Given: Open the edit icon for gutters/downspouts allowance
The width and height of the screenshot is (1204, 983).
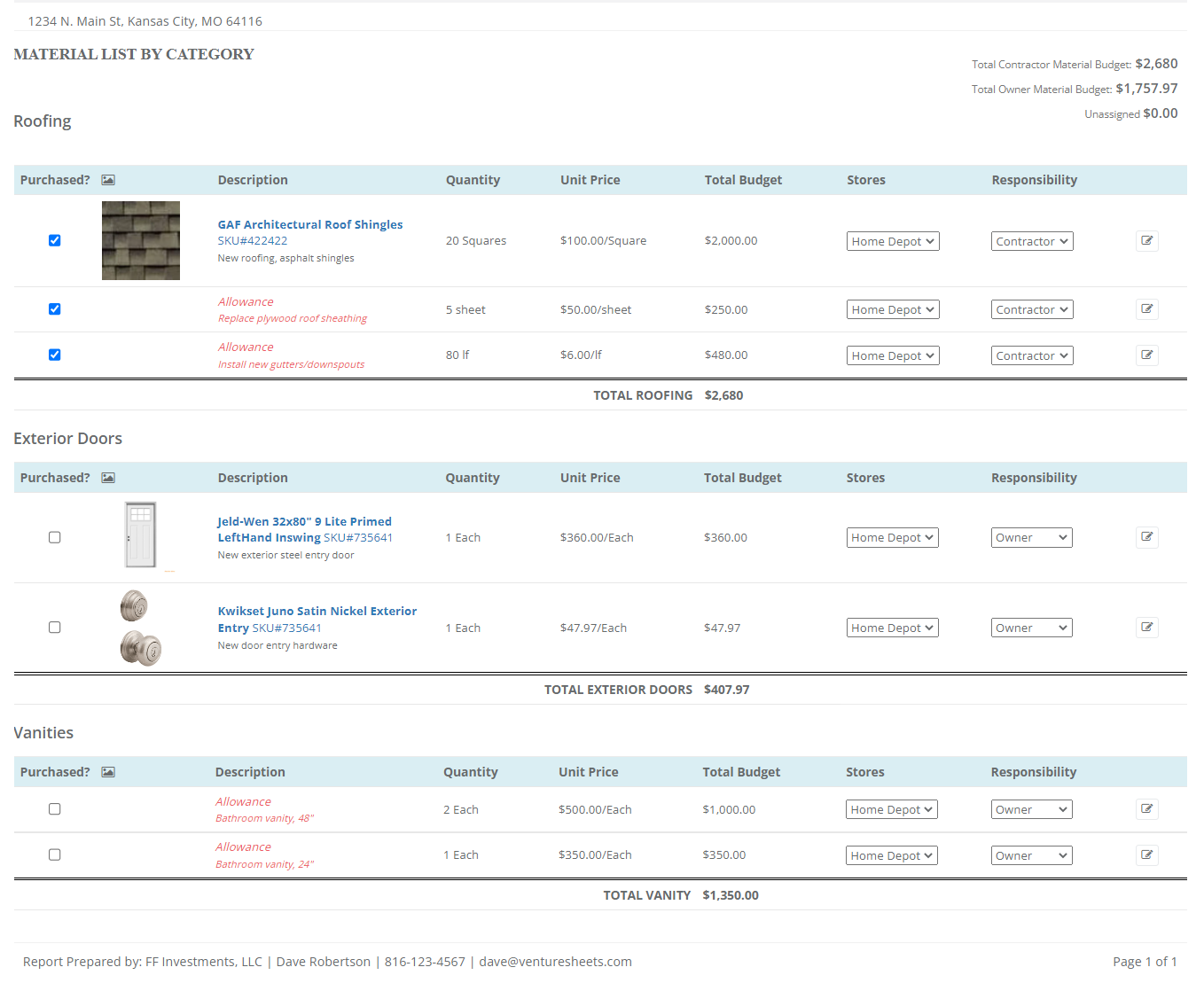Looking at the screenshot, I should coord(1146,355).
